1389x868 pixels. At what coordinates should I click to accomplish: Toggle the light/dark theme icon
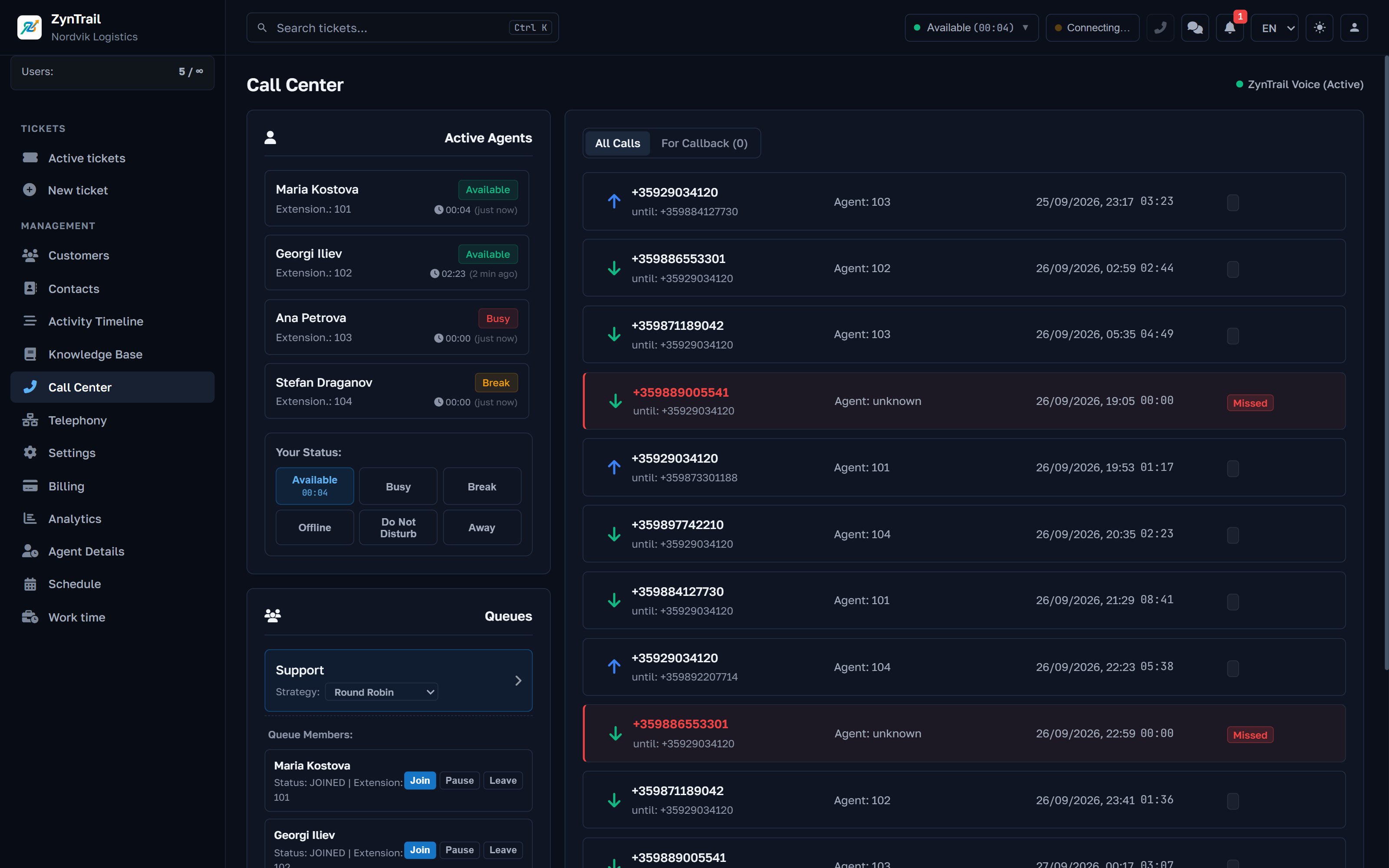point(1320,27)
